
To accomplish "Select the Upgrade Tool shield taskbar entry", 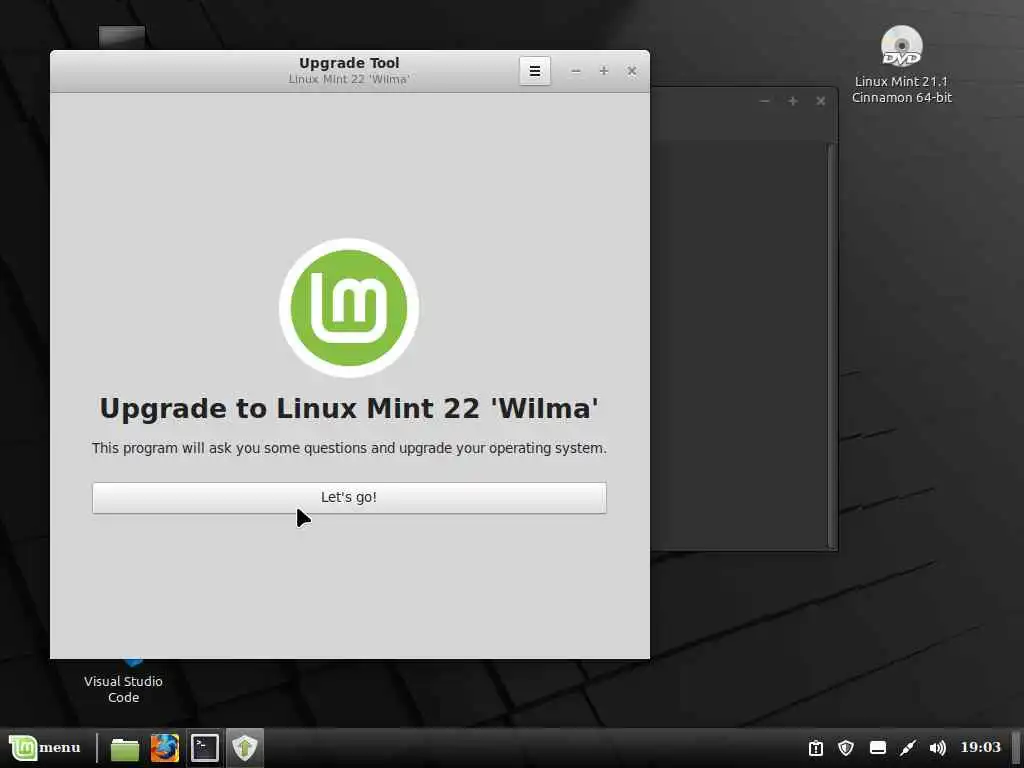I will pos(245,748).
